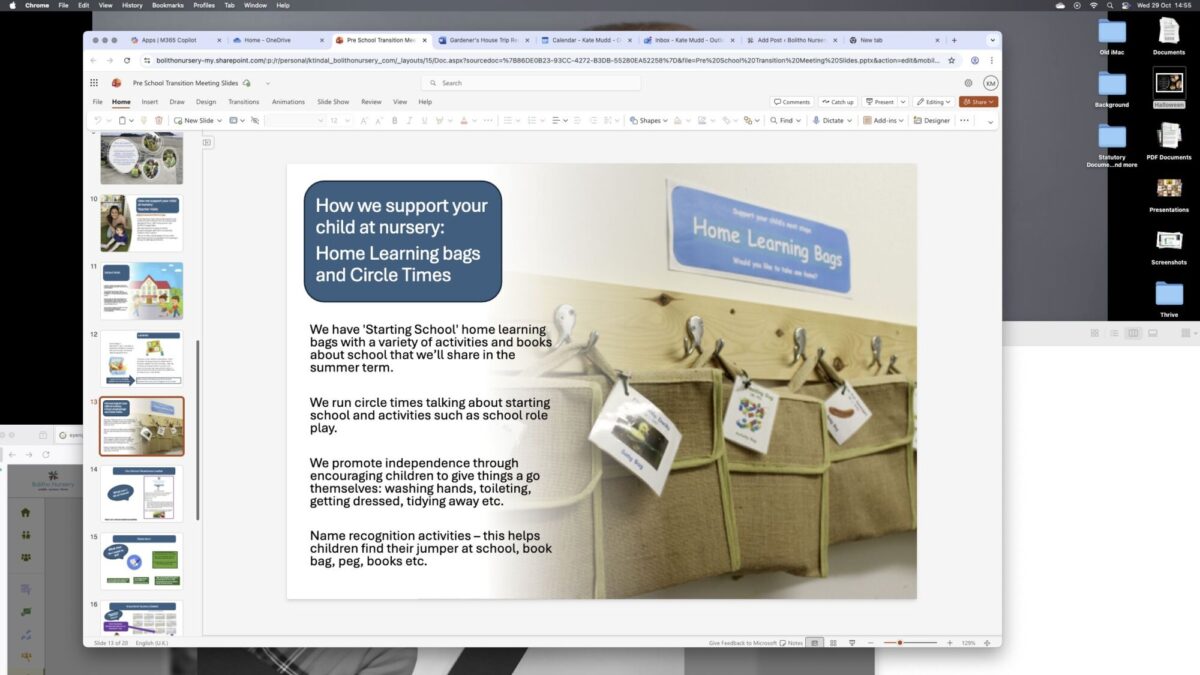Viewport: 1200px width, 675px height.
Task: Click the Designer icon in the ribbon
Action: (x=931, y=120)
